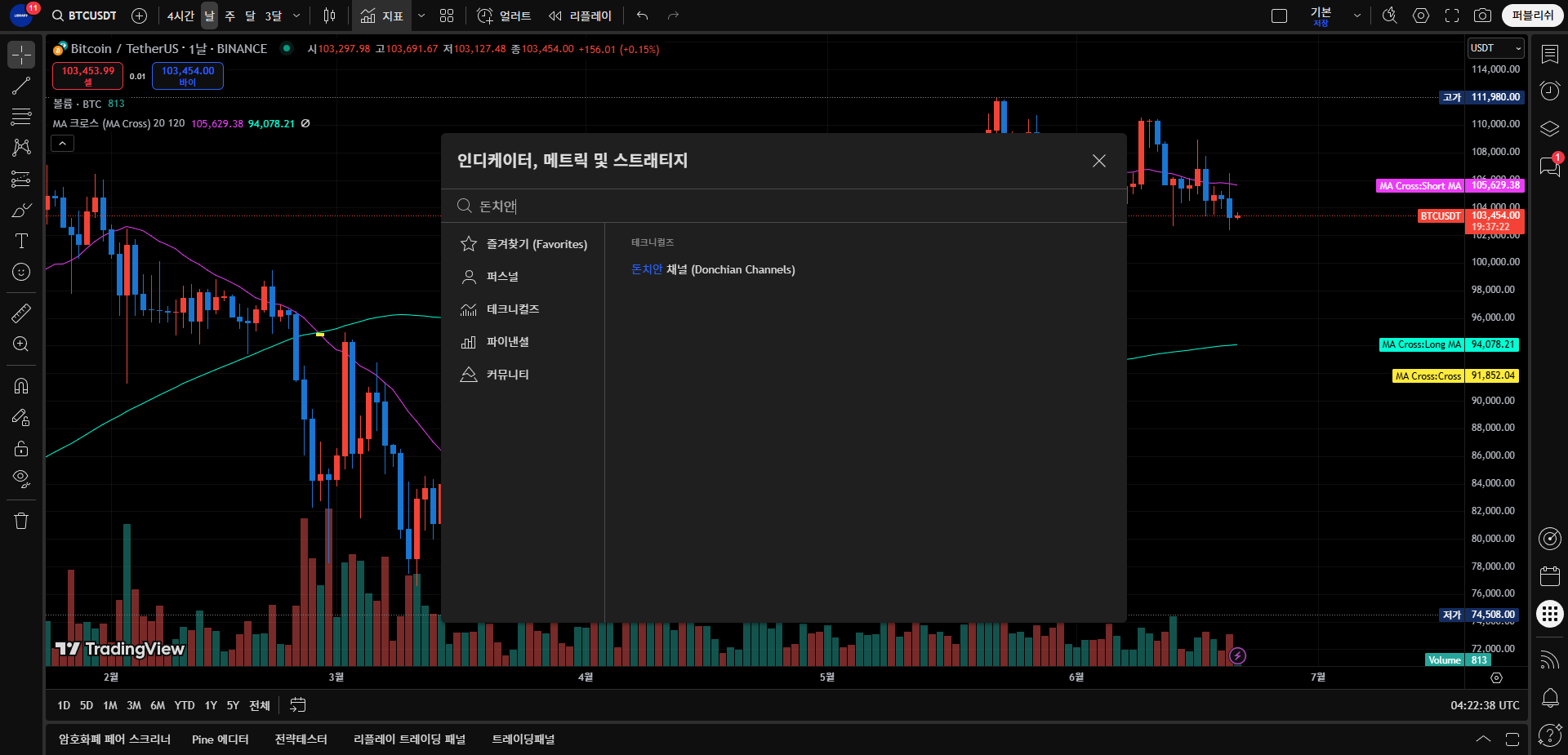Open the USDT currency dropdown
This screenshot has width=1568, height=755.
tap(1495, 48)
